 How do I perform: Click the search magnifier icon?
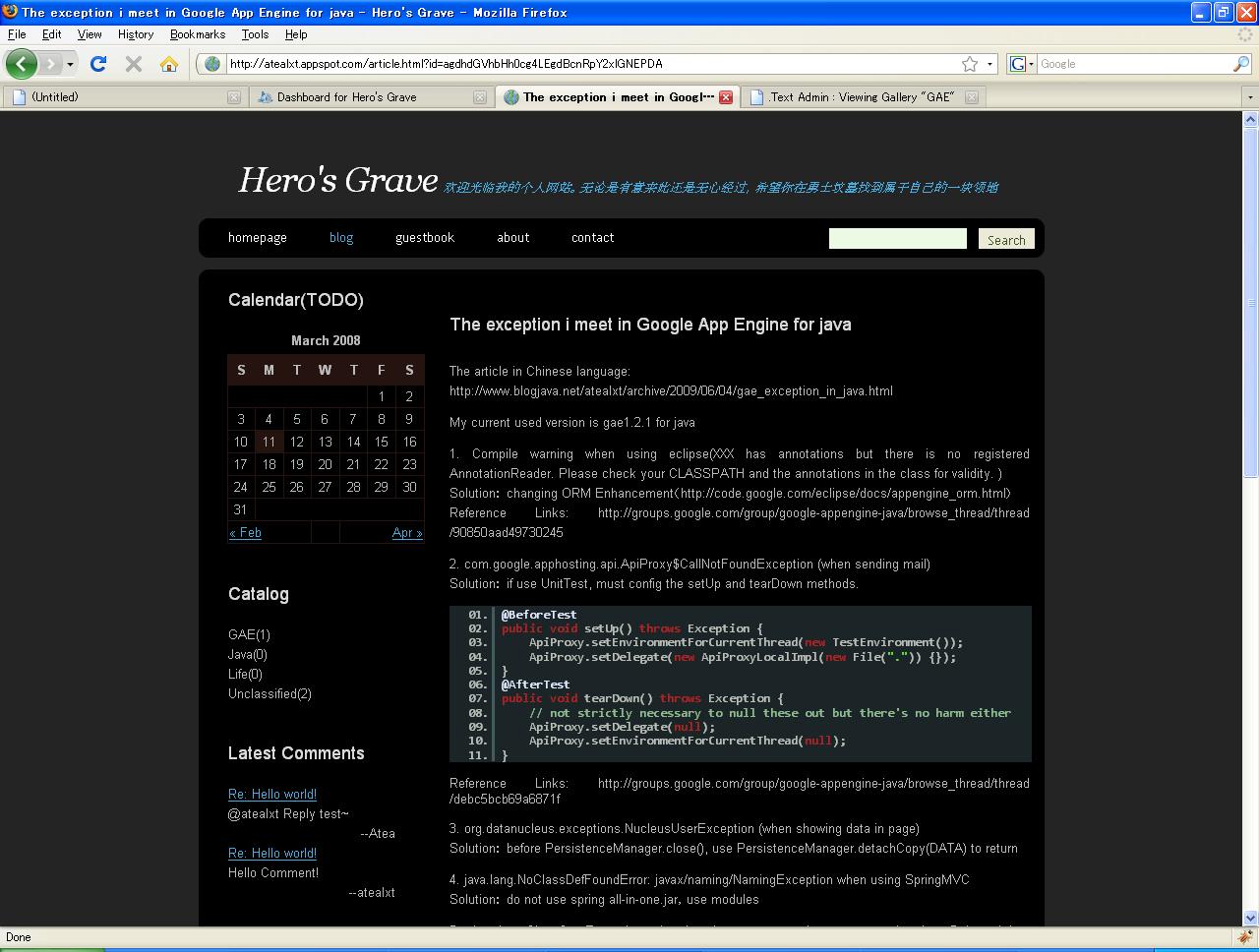click(1241, 64)
